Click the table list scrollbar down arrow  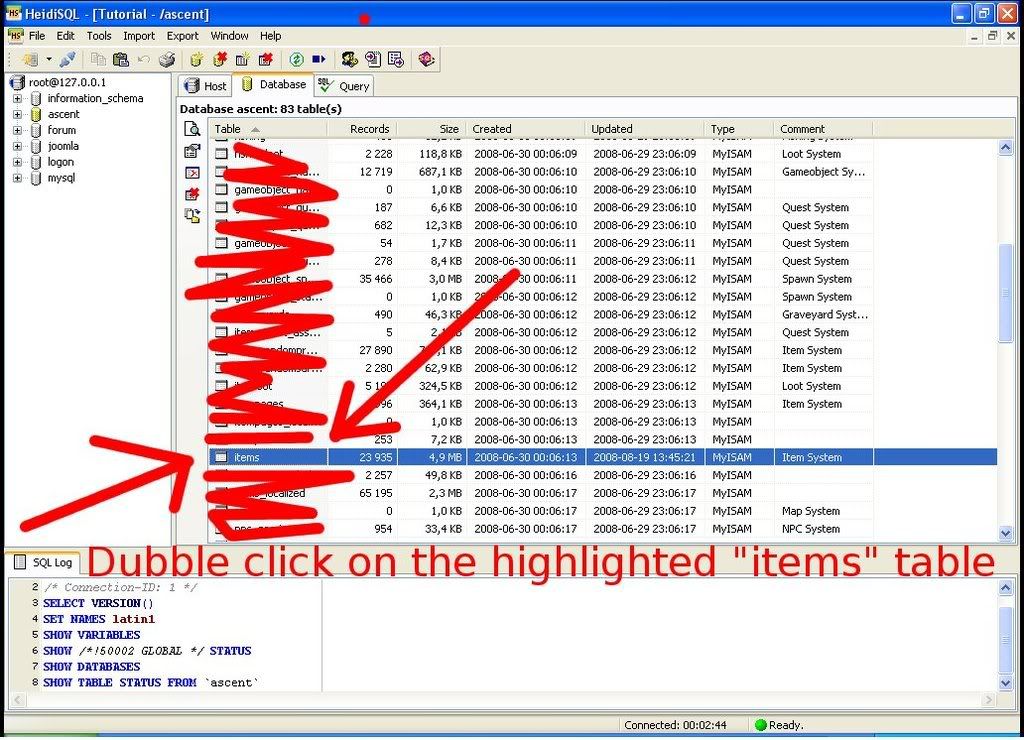coord(1006,533)
